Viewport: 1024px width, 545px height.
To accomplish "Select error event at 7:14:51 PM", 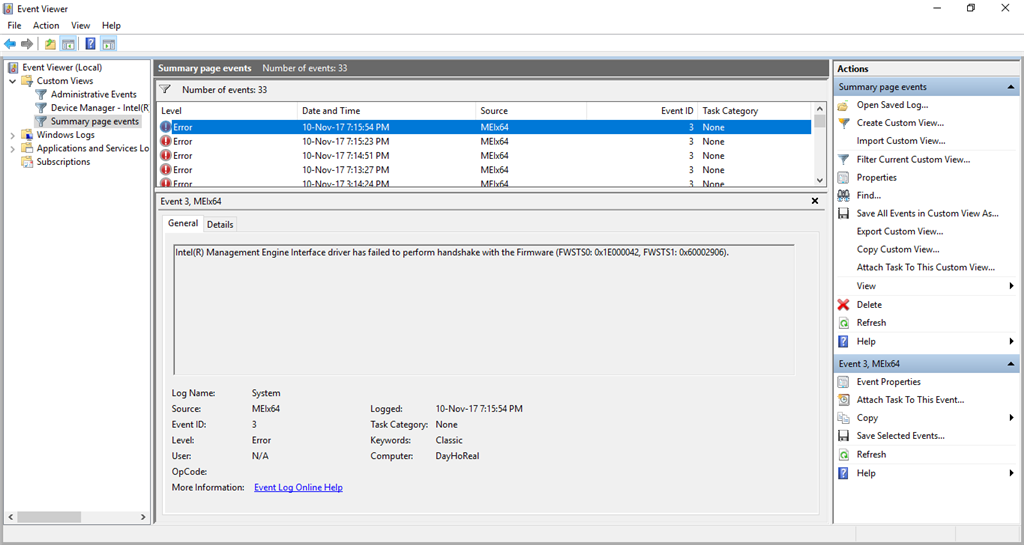I will point(485,156).
